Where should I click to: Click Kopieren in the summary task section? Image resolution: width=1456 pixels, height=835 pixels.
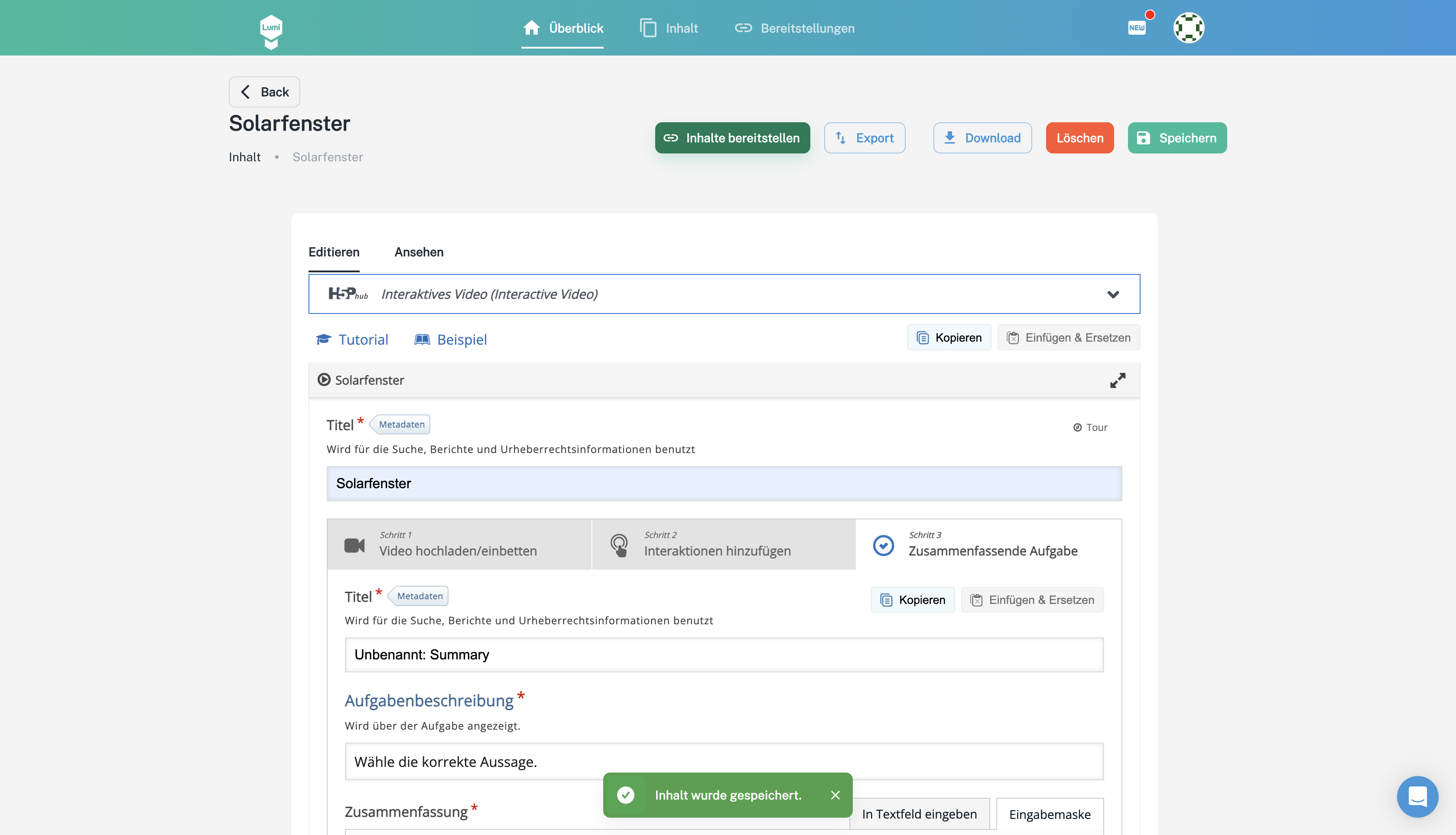tap(913, 600)
